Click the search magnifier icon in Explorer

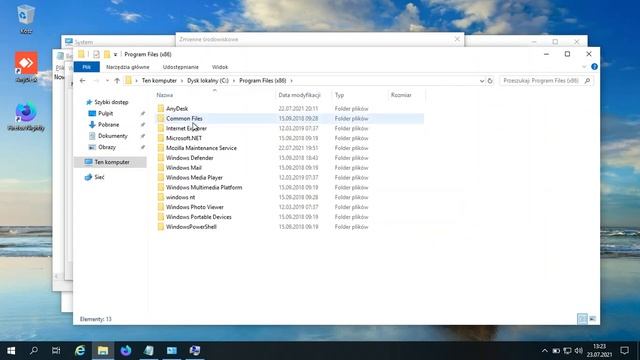click(x=587, y=81)
